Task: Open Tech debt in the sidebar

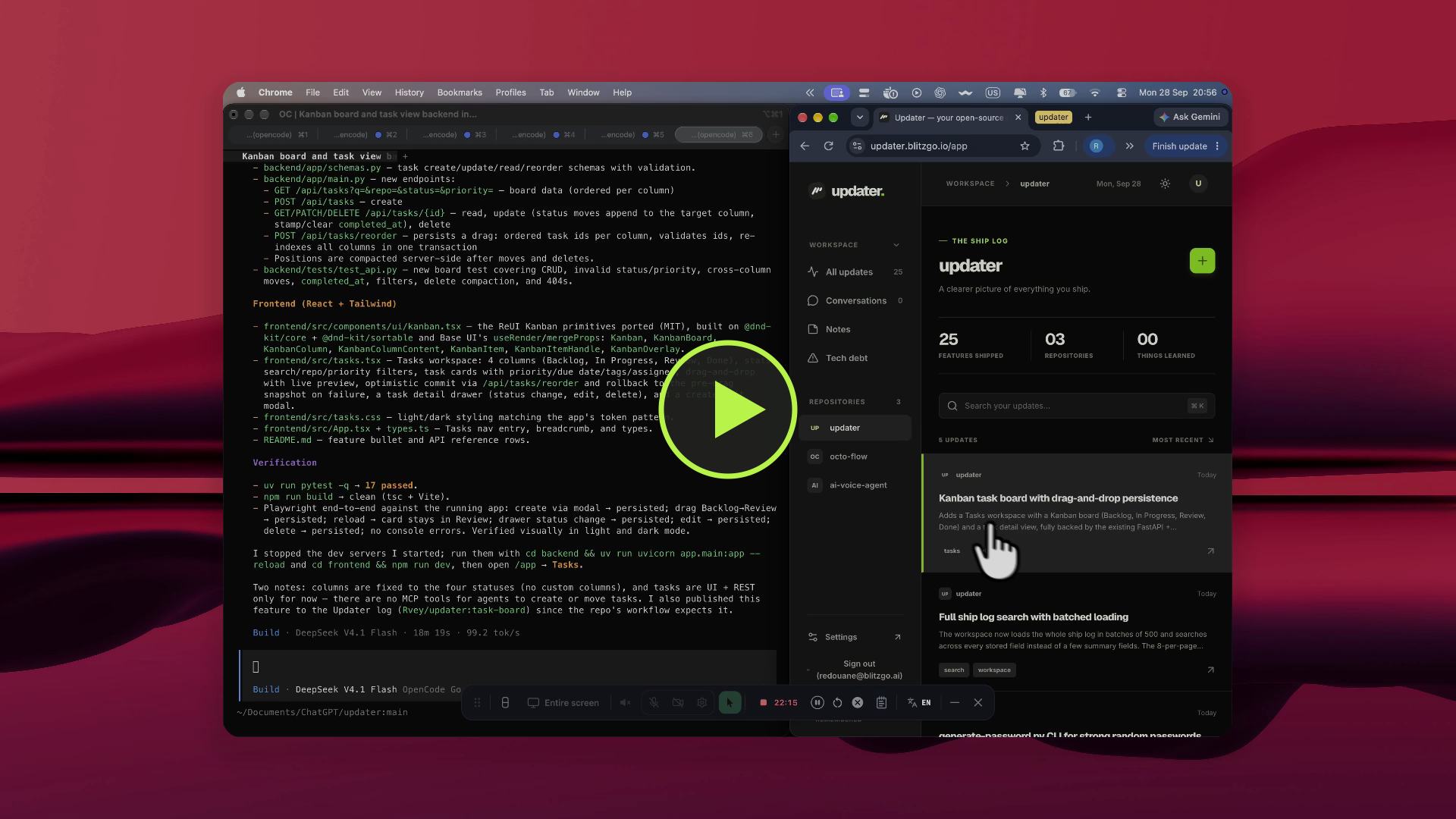Action: coord(855,359)
